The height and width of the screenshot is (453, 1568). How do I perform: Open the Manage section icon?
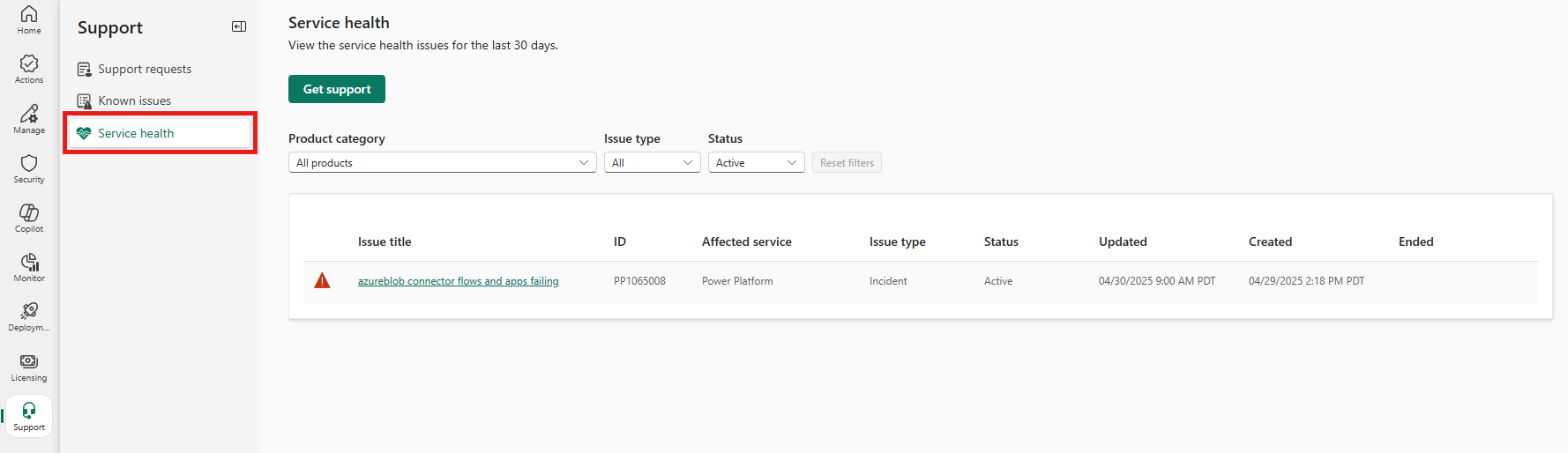click(29, 119)
